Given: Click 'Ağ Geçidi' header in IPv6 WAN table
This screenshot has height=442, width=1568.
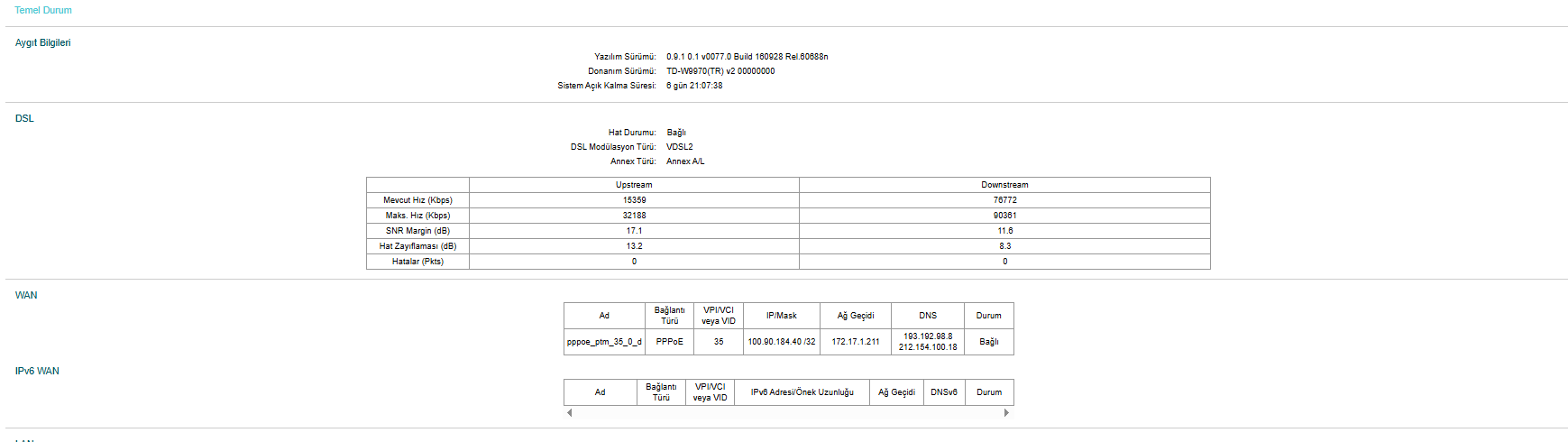Looking at the screenshot, I should [896, 392].
